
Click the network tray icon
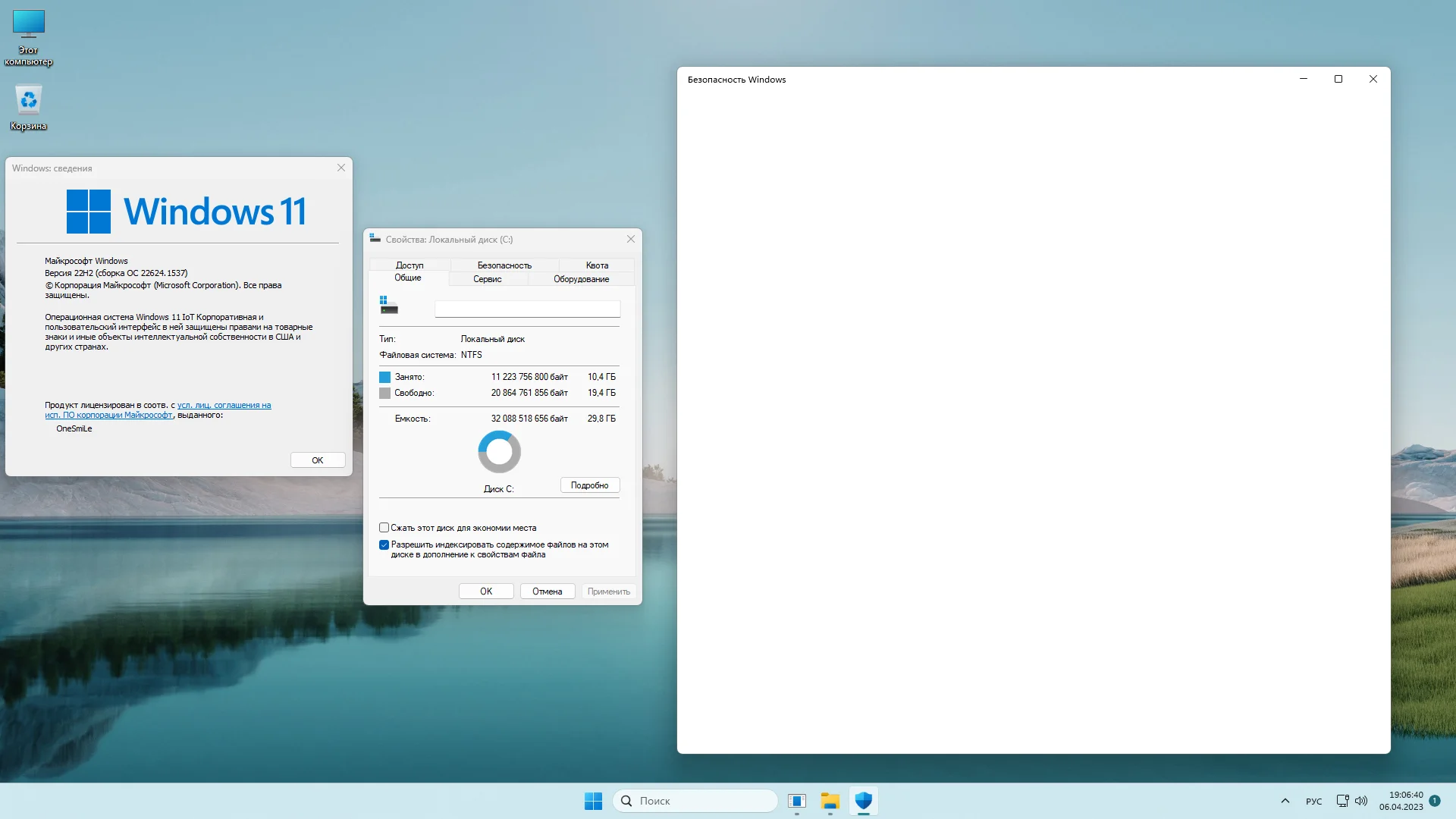pos(1342,801)
